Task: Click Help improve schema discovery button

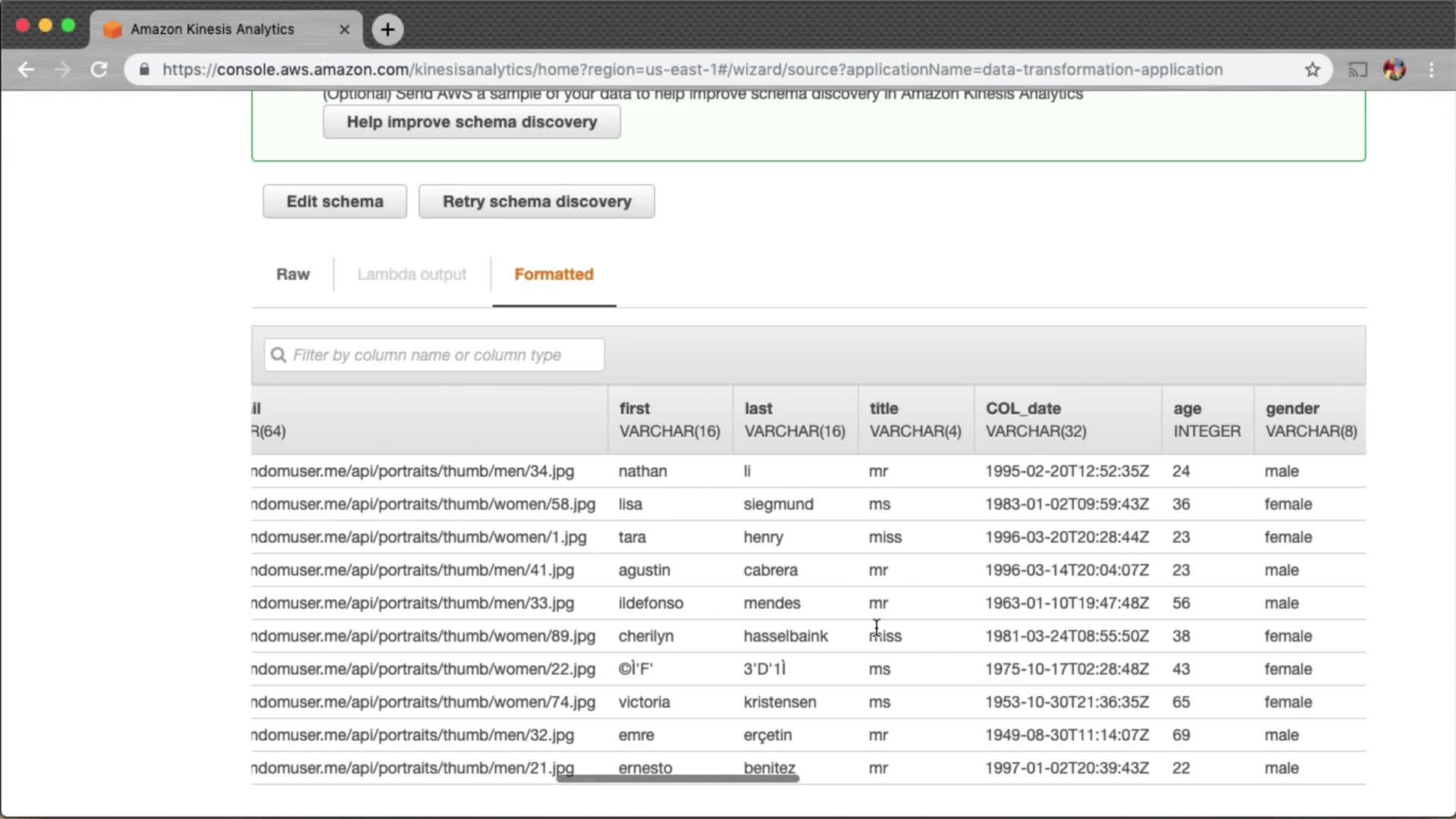Action: coord(472,122)
